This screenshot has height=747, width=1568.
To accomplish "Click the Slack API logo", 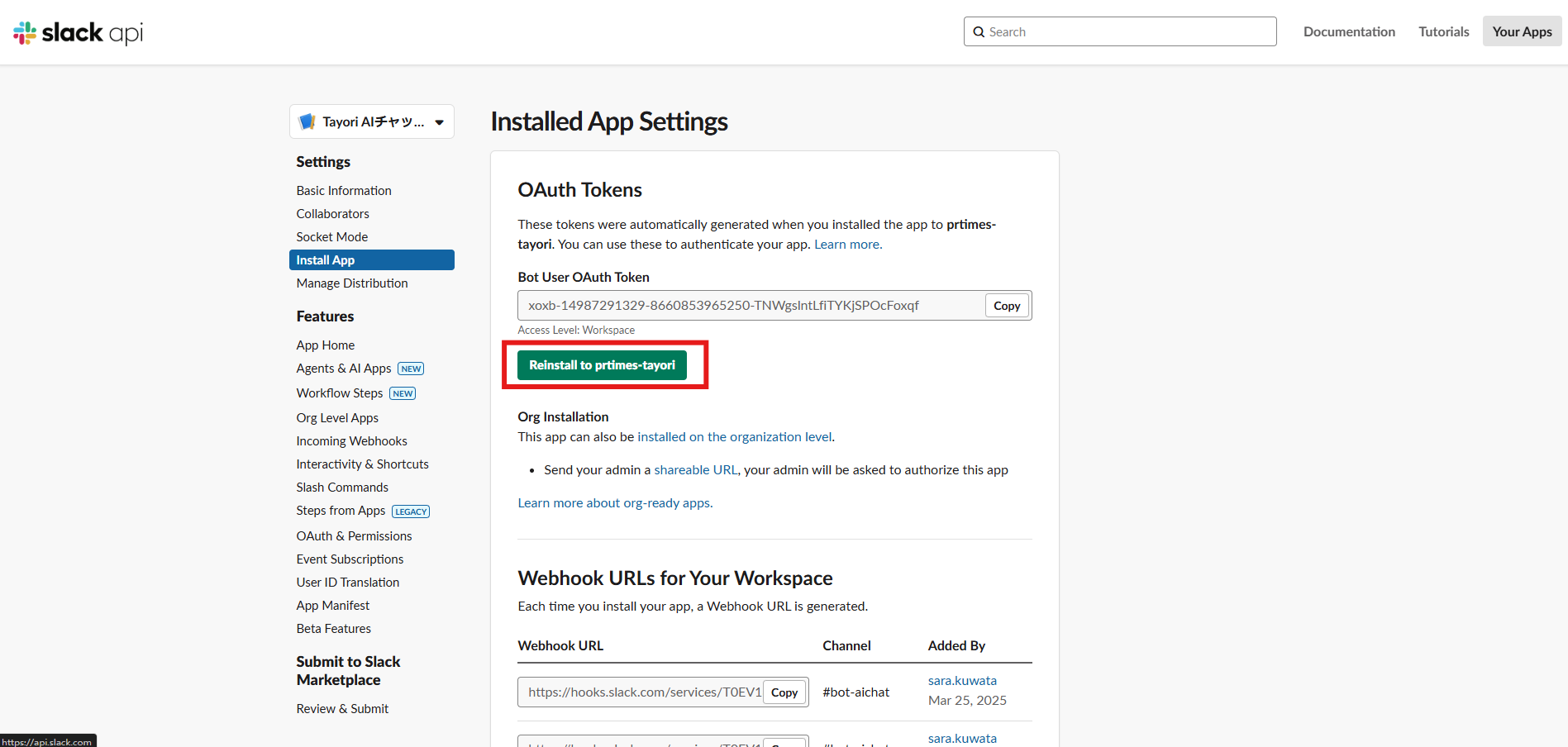I will 79,32.
